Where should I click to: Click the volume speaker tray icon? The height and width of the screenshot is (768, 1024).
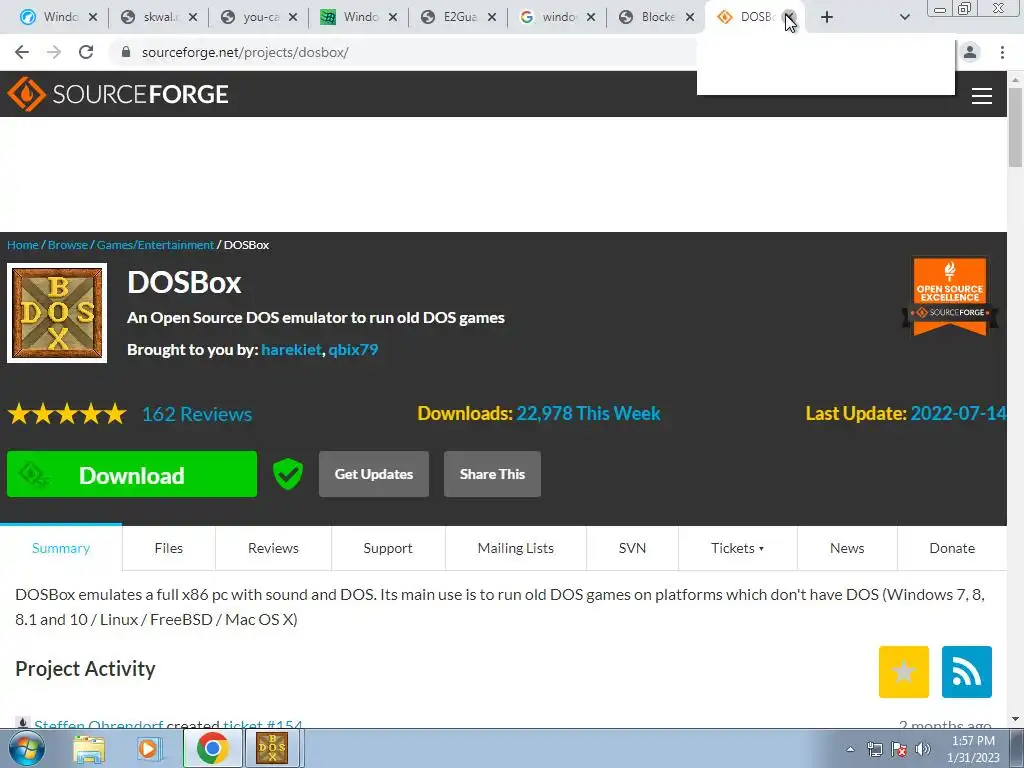click(x=923, y=749)
